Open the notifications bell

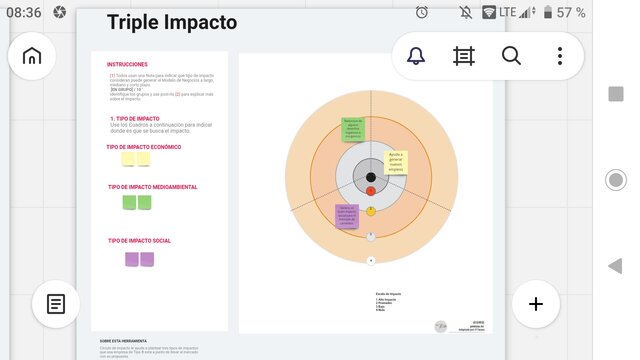click(416, 56)
